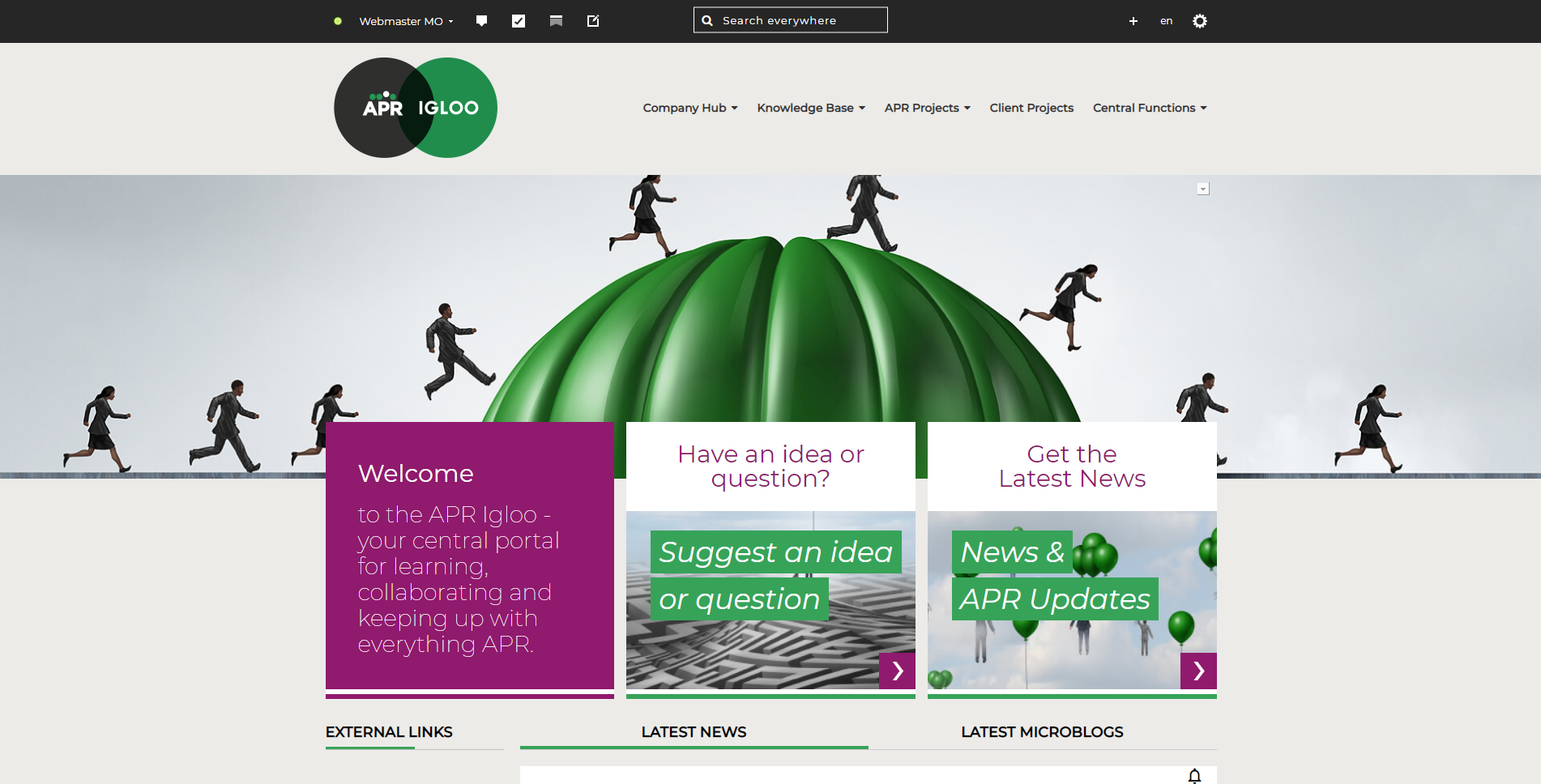
Task: Click the APR Igloo logo
Action: click(x=416, y=108)
